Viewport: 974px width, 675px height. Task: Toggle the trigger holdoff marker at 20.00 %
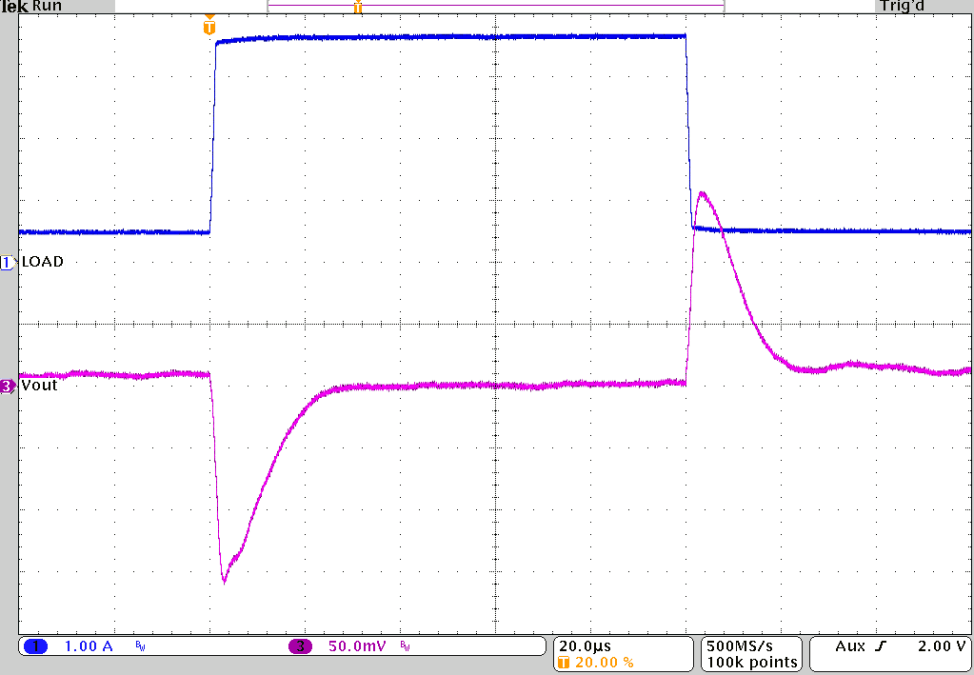click(596, 660)
